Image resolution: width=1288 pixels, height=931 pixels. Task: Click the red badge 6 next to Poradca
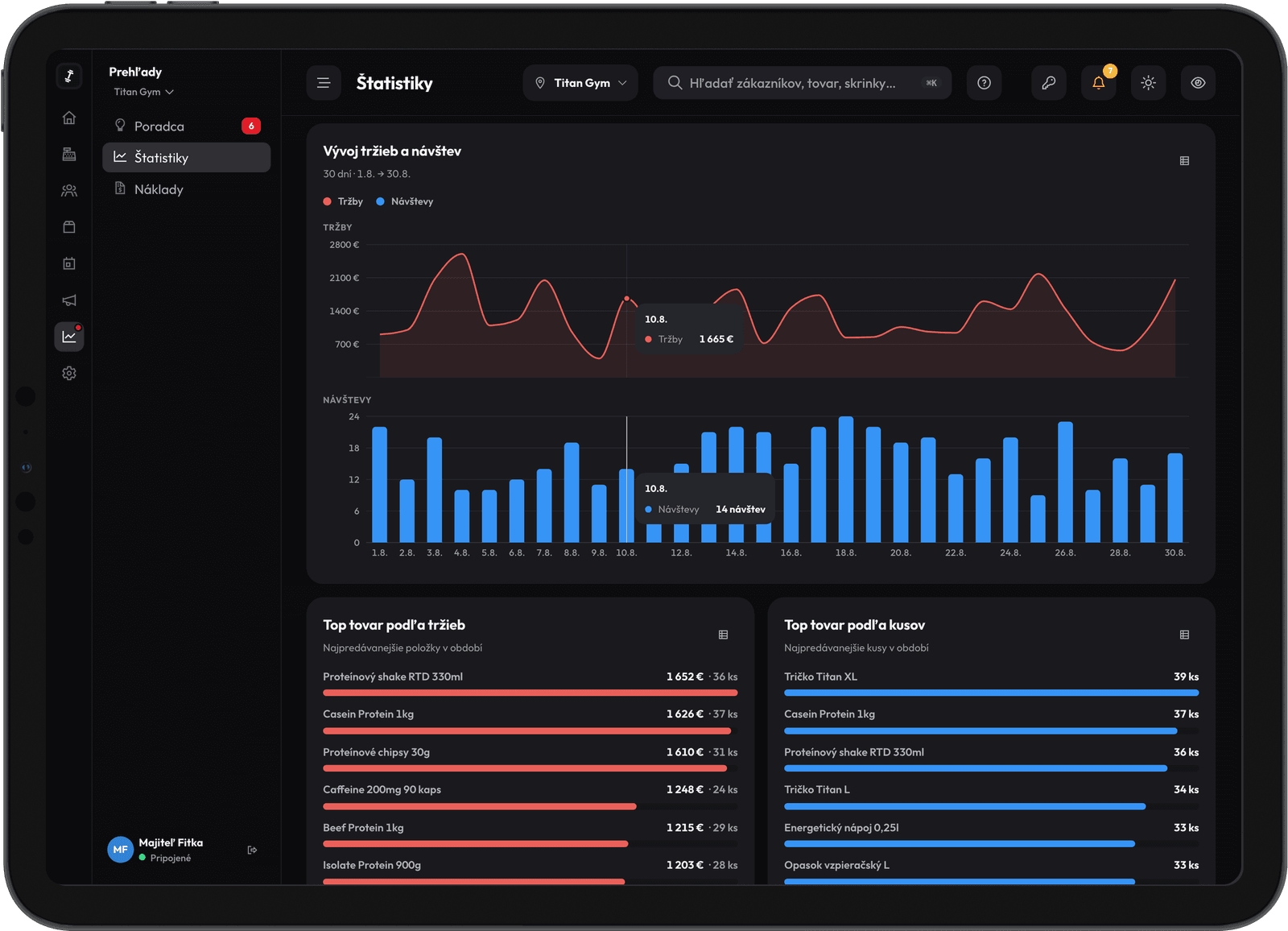pos(251,126)
